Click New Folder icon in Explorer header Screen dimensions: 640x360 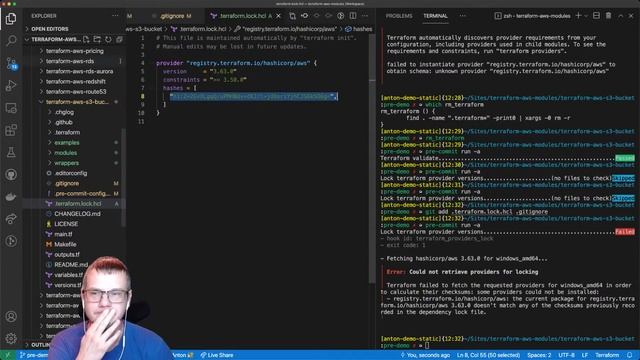(97, 40)
